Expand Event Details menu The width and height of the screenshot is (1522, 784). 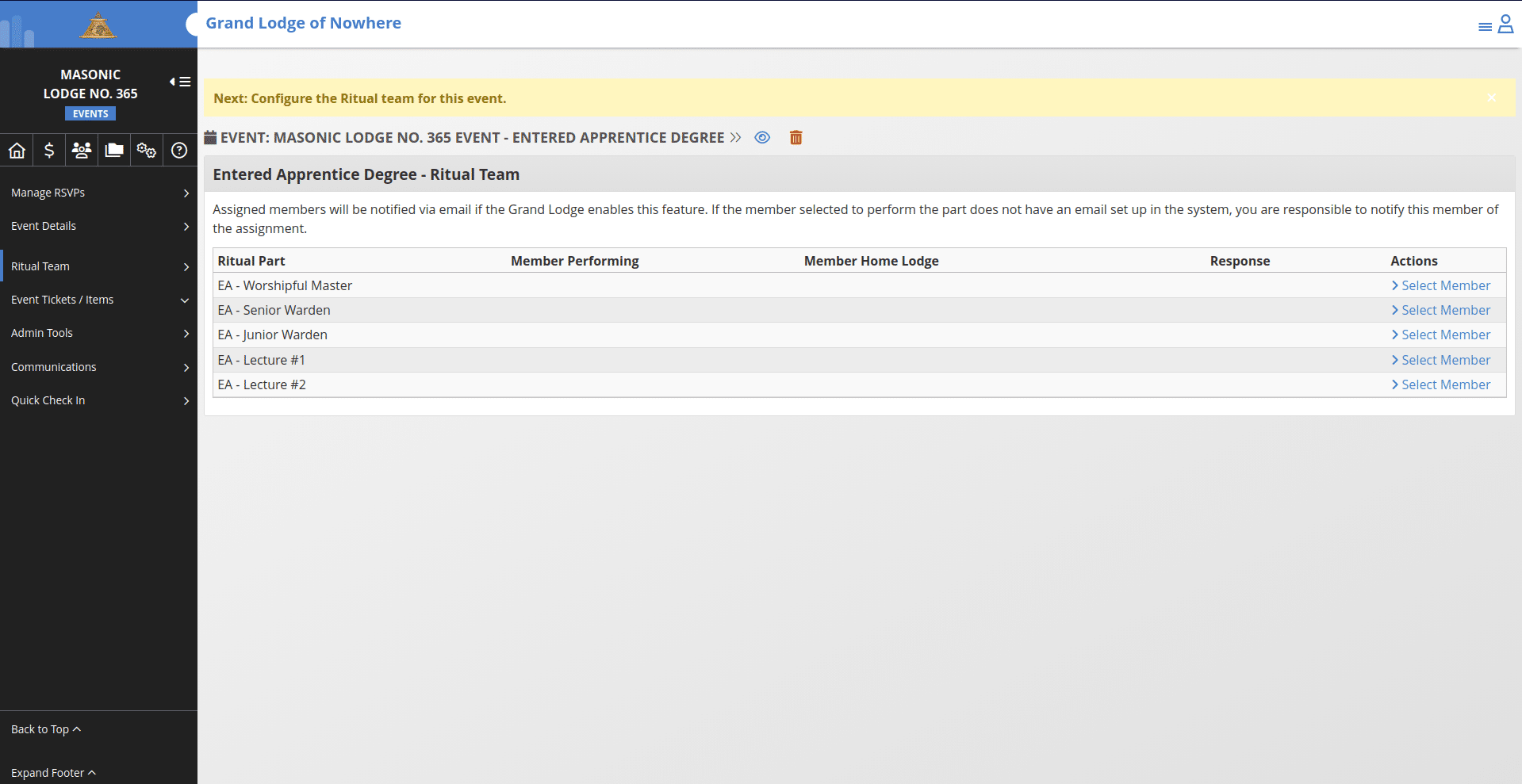coord(98,226)
